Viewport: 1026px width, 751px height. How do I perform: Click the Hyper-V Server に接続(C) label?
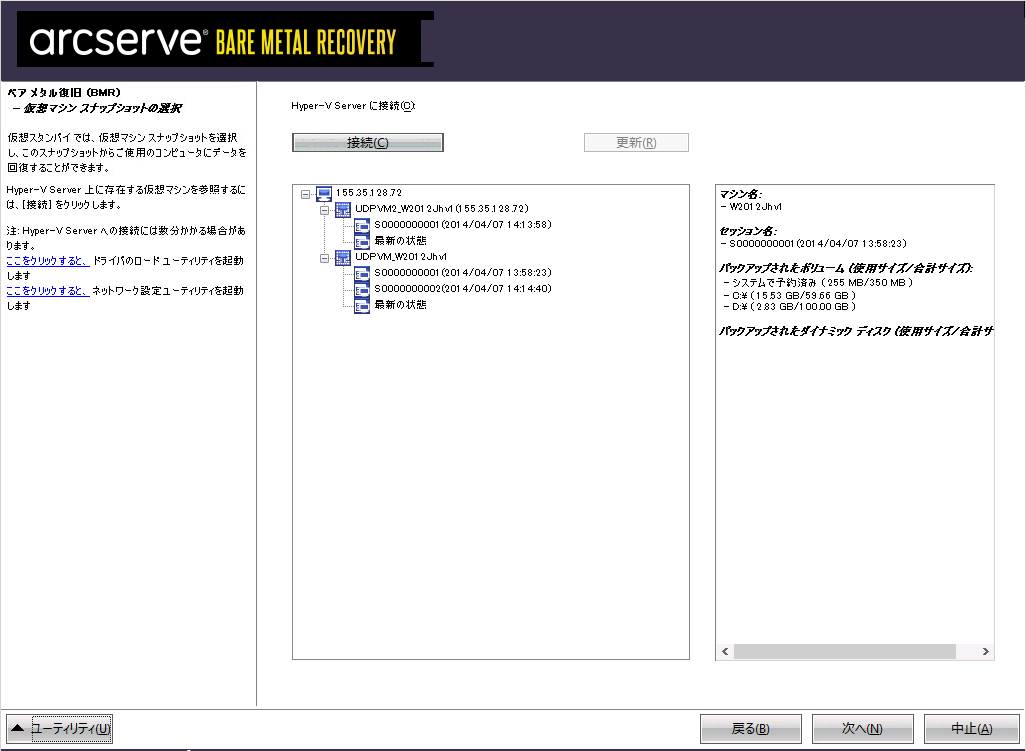353,105
